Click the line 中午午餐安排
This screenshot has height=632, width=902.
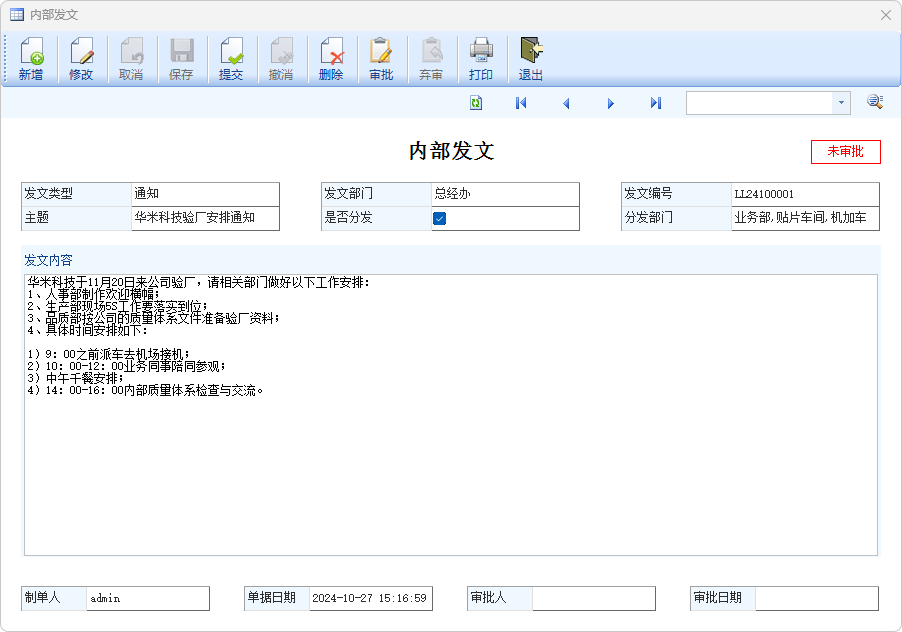(x=75, y=378)
